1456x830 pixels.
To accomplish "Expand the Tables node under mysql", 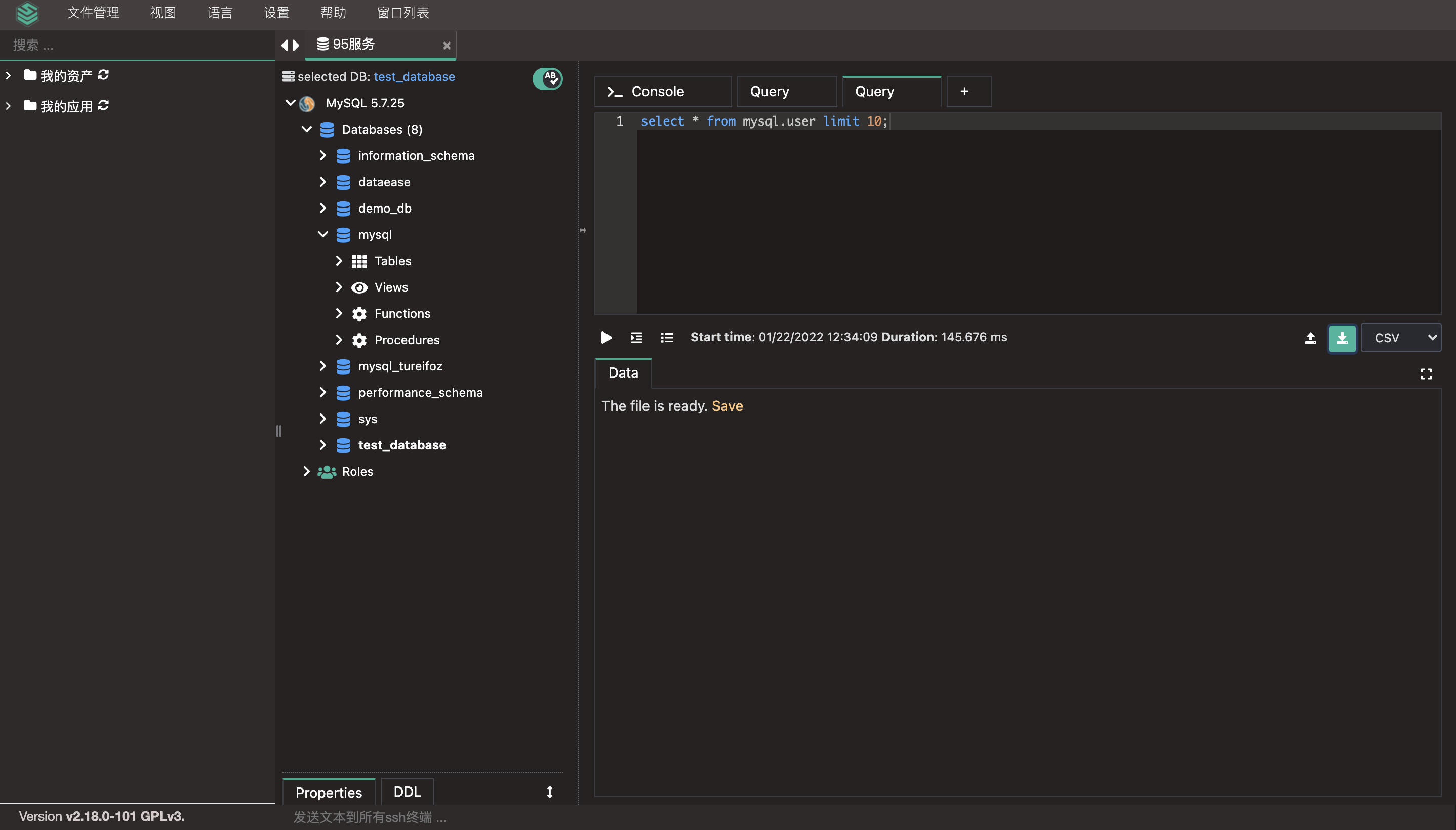I will pos(339,261).
